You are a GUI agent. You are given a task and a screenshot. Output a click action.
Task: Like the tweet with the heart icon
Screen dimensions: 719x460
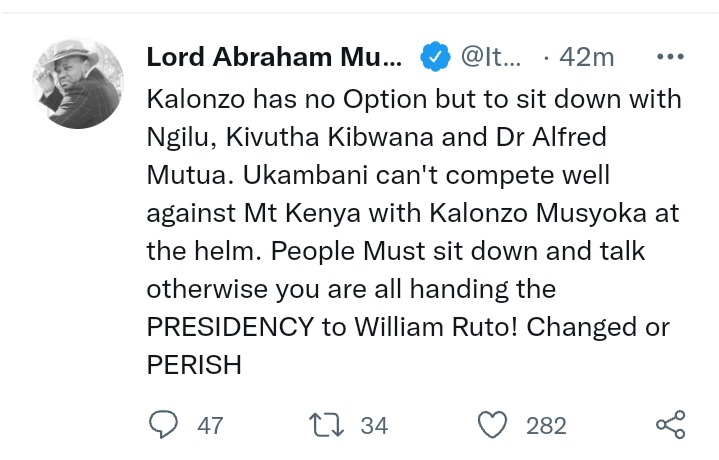pyautogui.click(x=492, y=425)
